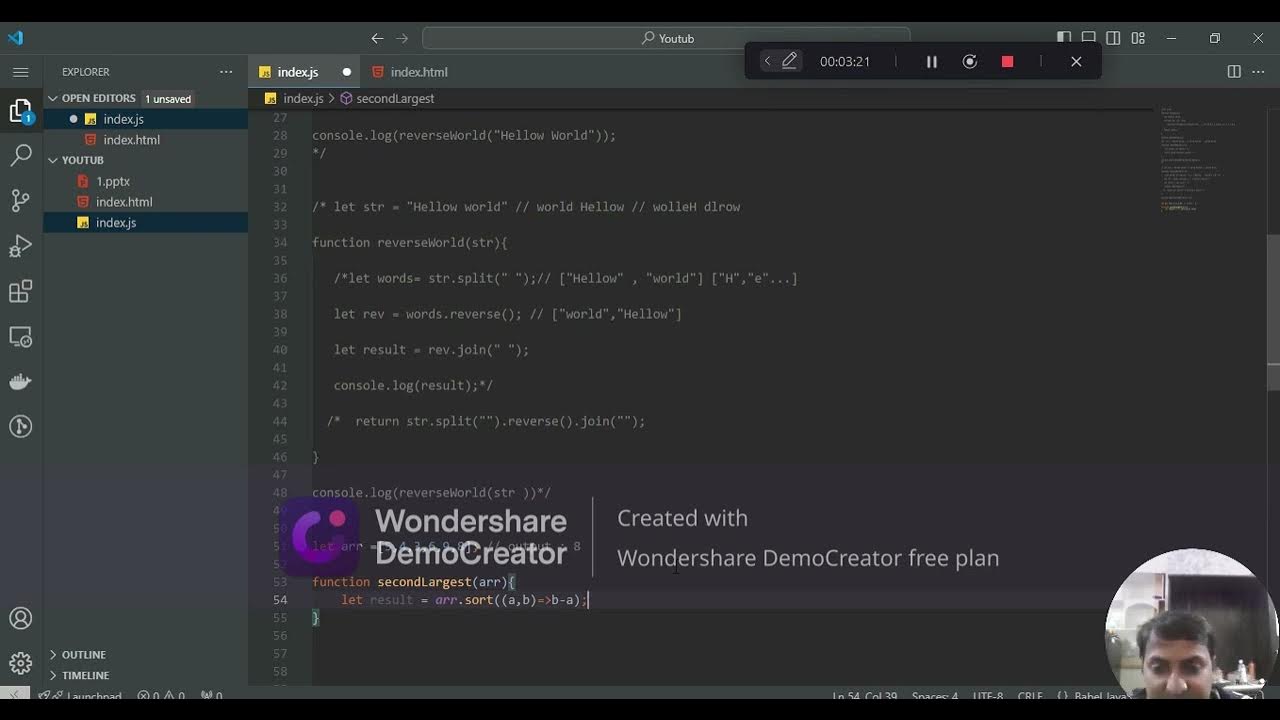
Task: Click the 'UTF-8' encoding status item
Action: click(988, 695)
